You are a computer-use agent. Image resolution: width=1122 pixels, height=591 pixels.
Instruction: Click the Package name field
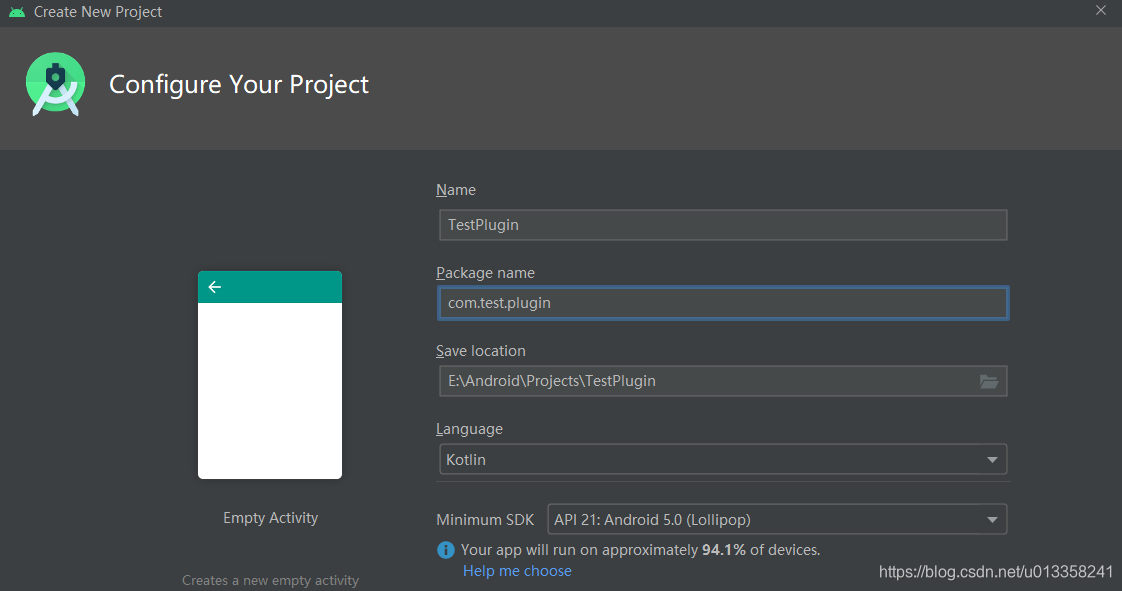click(722, 303)
